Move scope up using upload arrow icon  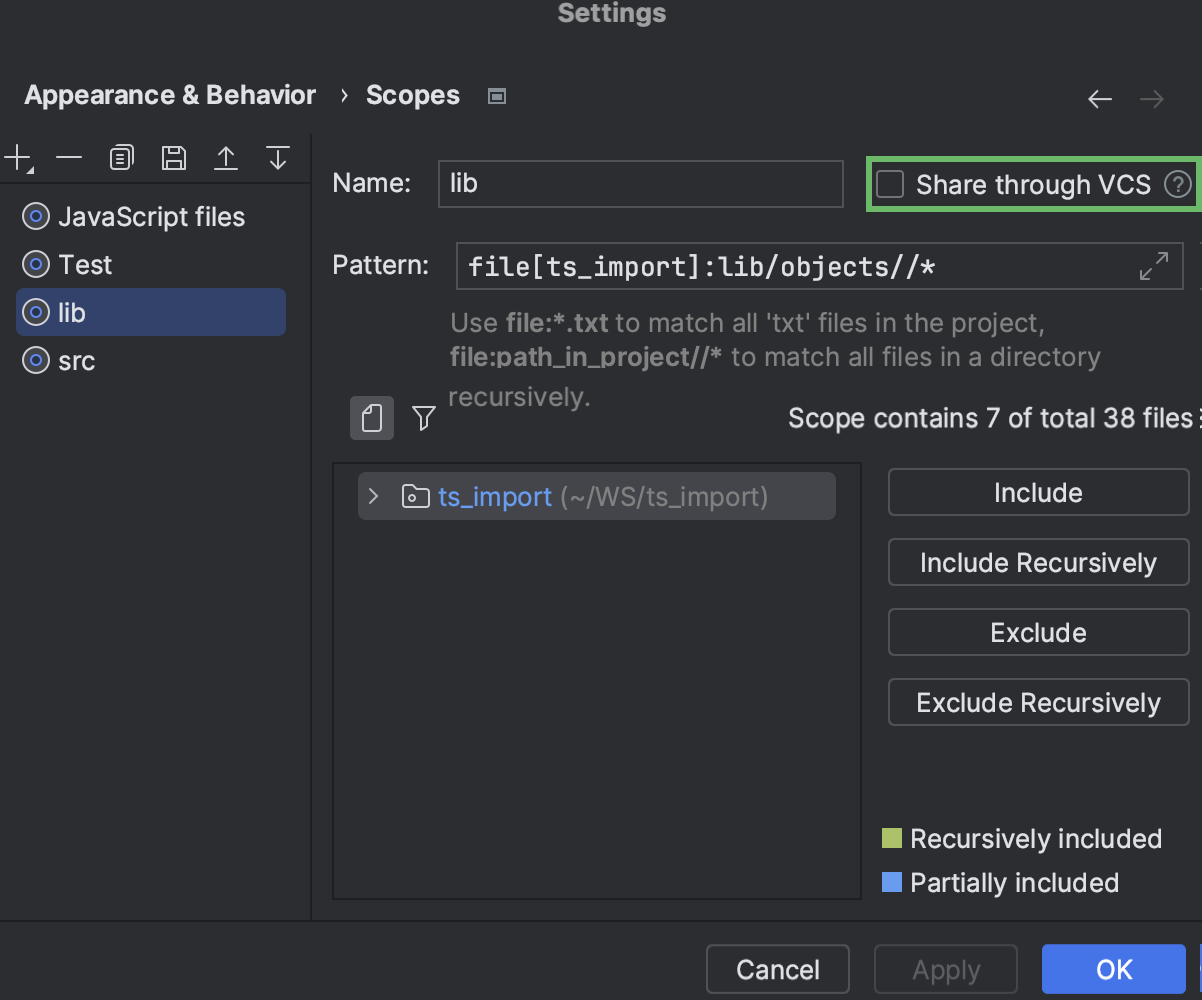[226, 157]
